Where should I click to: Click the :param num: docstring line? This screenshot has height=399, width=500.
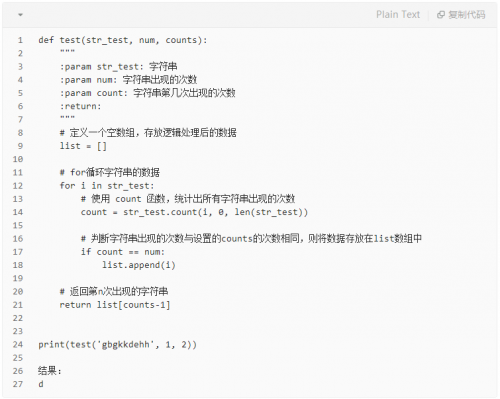click(x=128, y=80)
